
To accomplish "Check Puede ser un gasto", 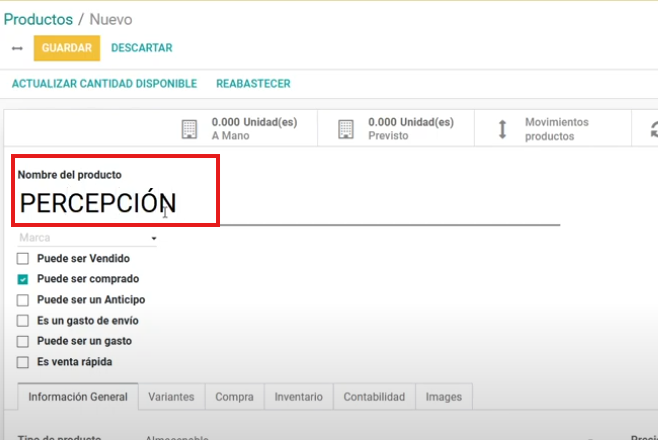I will coord(23,341).
